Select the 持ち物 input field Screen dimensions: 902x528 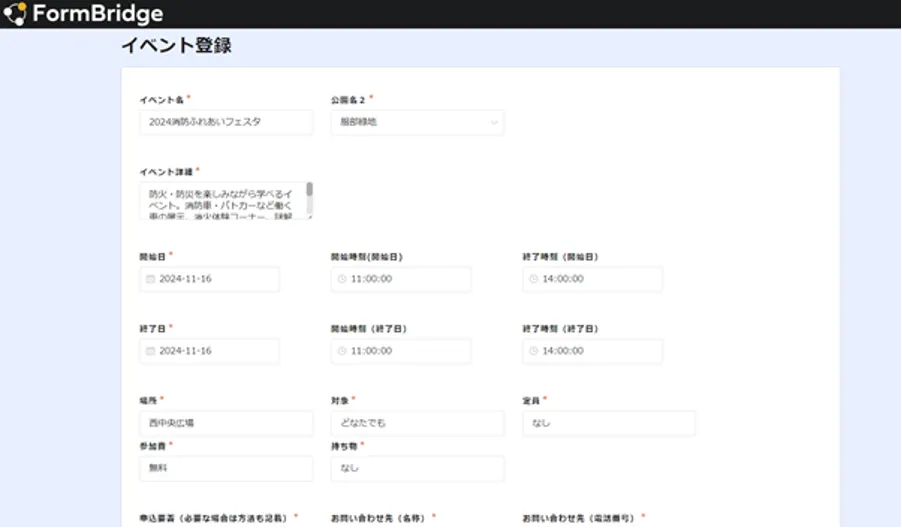pos(417,468)
